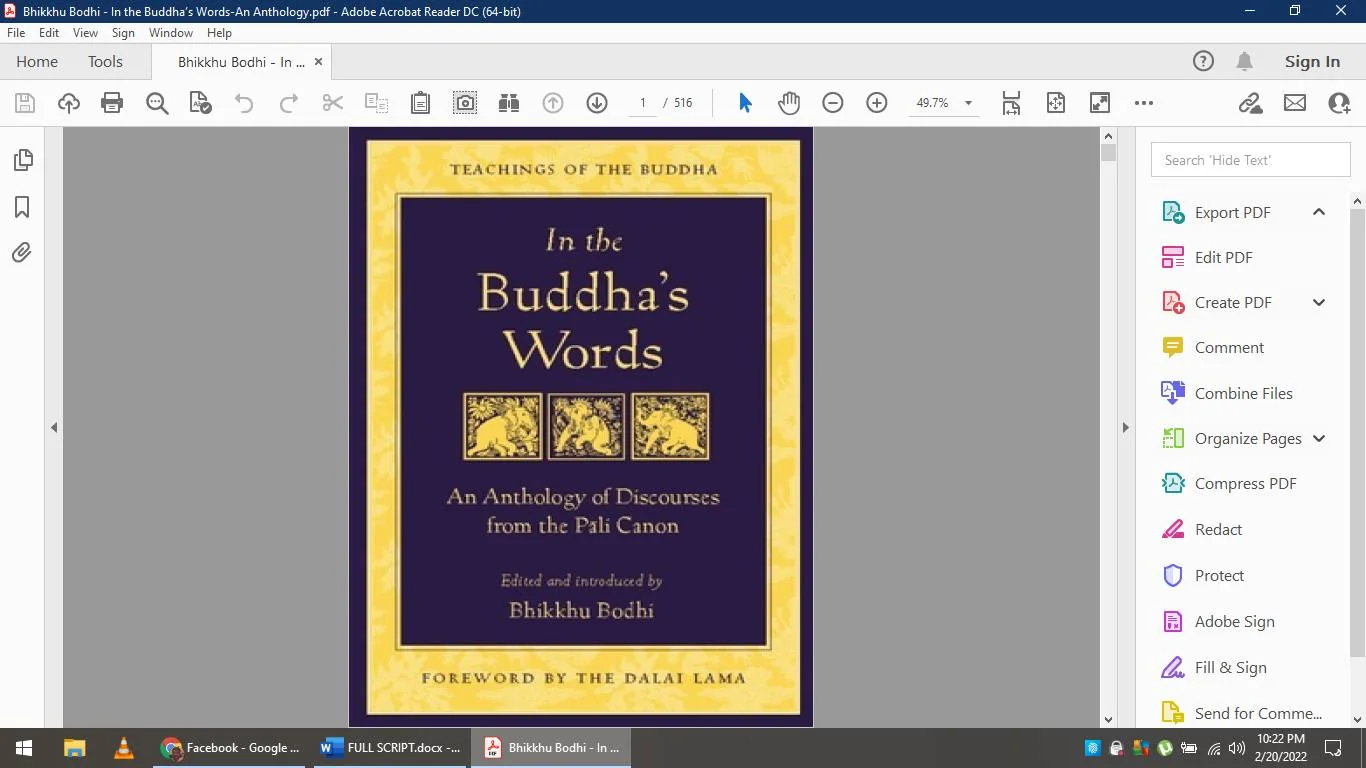Open the Sign menu

pos(123,33)
